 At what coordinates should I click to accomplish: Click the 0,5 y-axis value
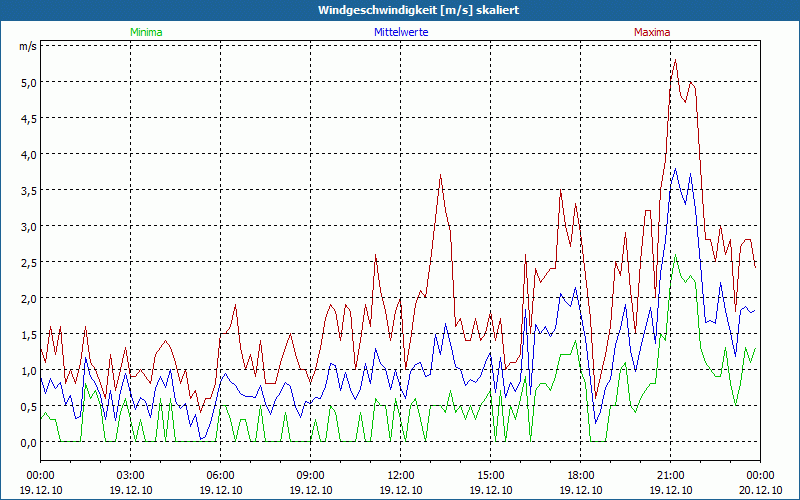click(29, 406)
